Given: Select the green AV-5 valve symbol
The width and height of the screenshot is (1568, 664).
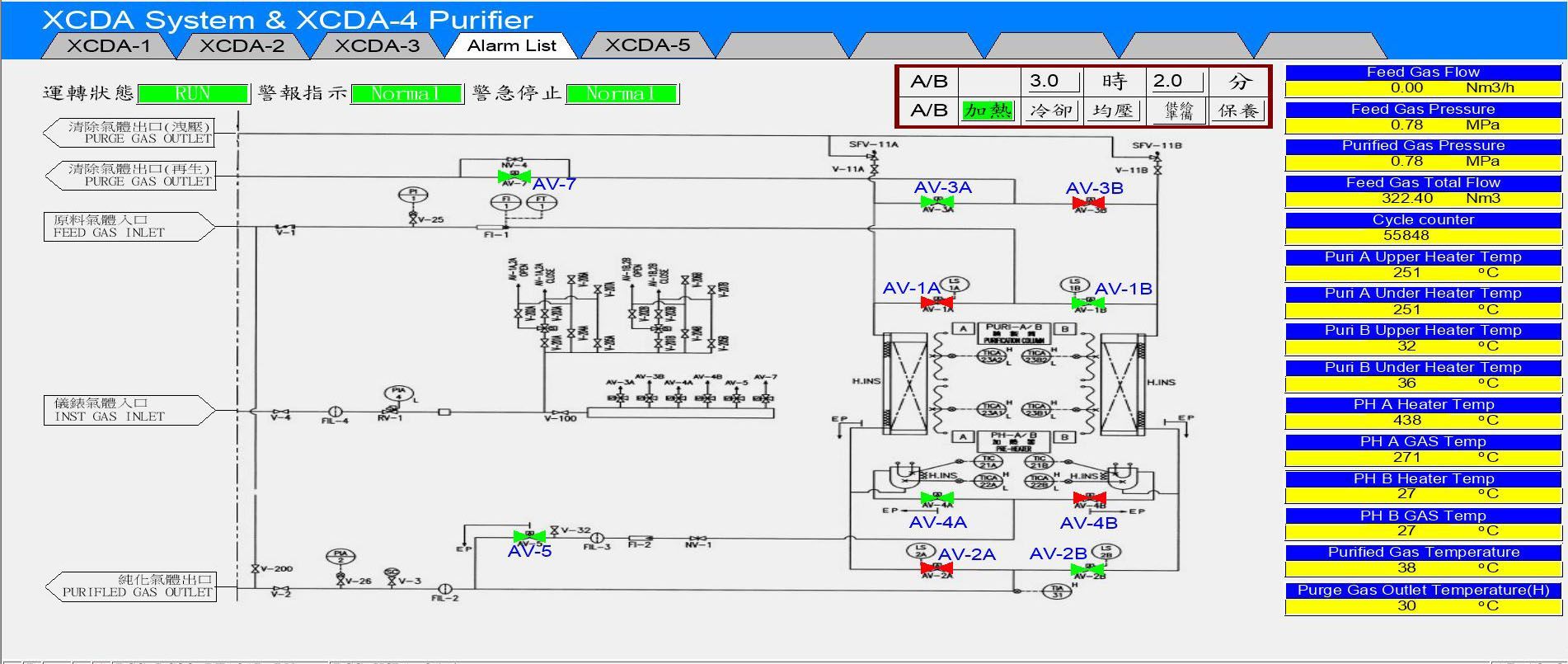Looking at the screenshot, I should pyautogui.click(x=529, y=536).
